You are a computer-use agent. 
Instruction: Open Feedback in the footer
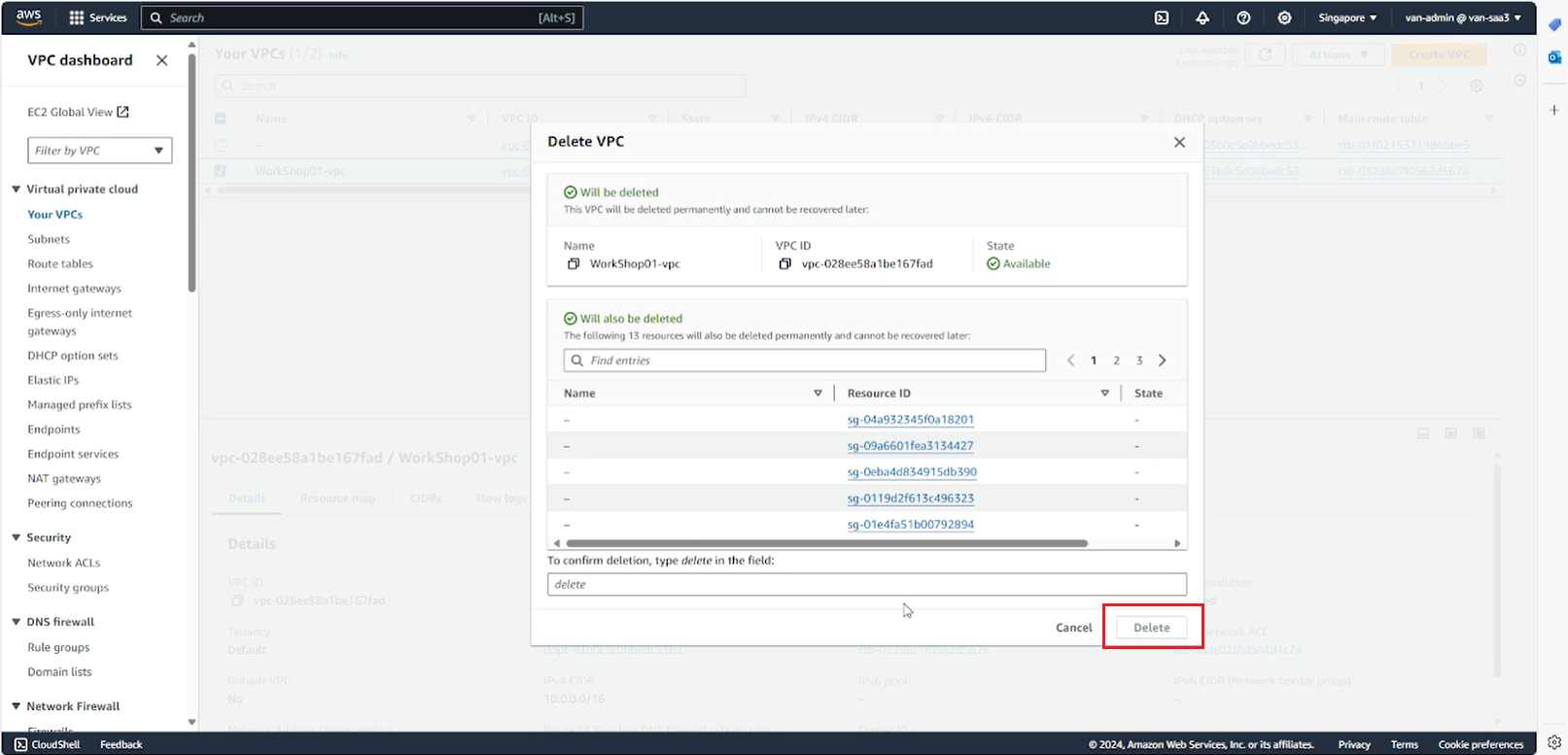click(122, 744)
